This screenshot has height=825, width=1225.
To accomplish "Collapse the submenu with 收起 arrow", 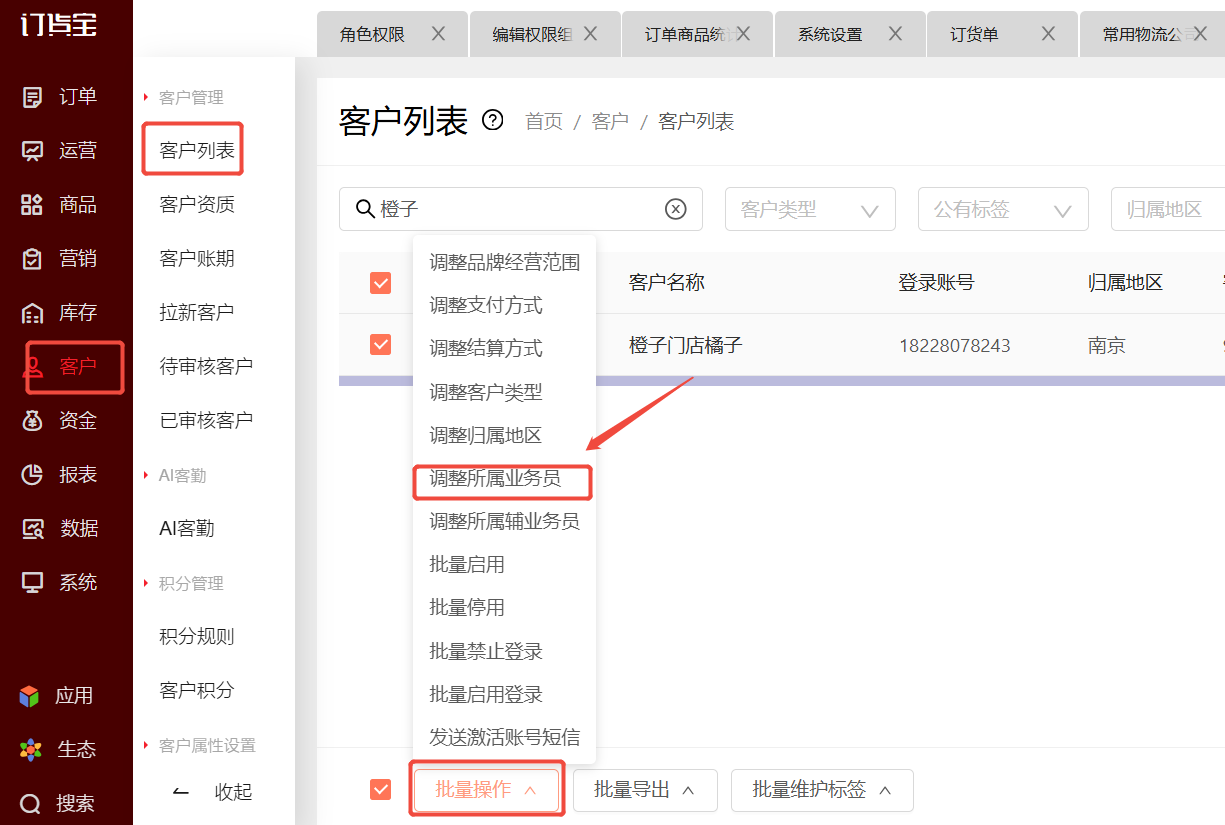I will coord(181,792).
